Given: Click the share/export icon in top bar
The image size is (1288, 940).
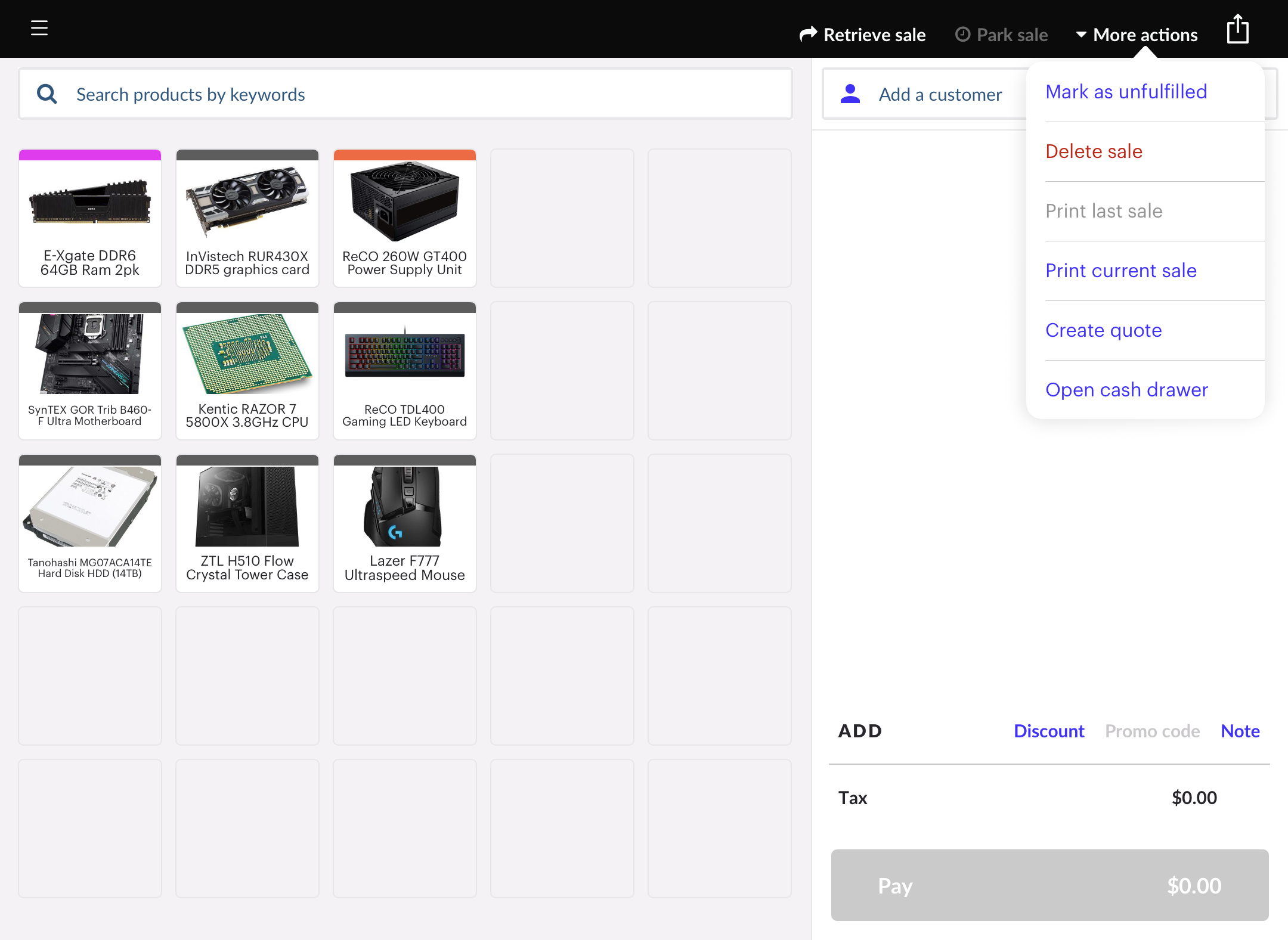Looking at the screenshot, I should point(1237,28).
